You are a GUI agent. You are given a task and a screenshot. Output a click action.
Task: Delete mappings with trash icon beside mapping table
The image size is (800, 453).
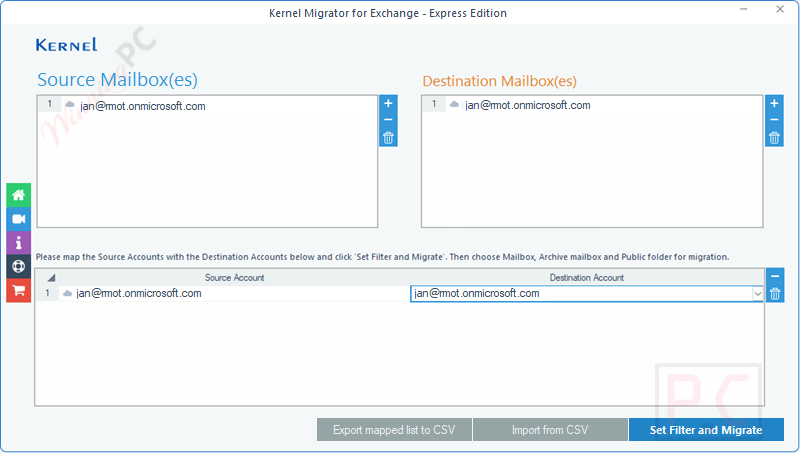point(775,294)
